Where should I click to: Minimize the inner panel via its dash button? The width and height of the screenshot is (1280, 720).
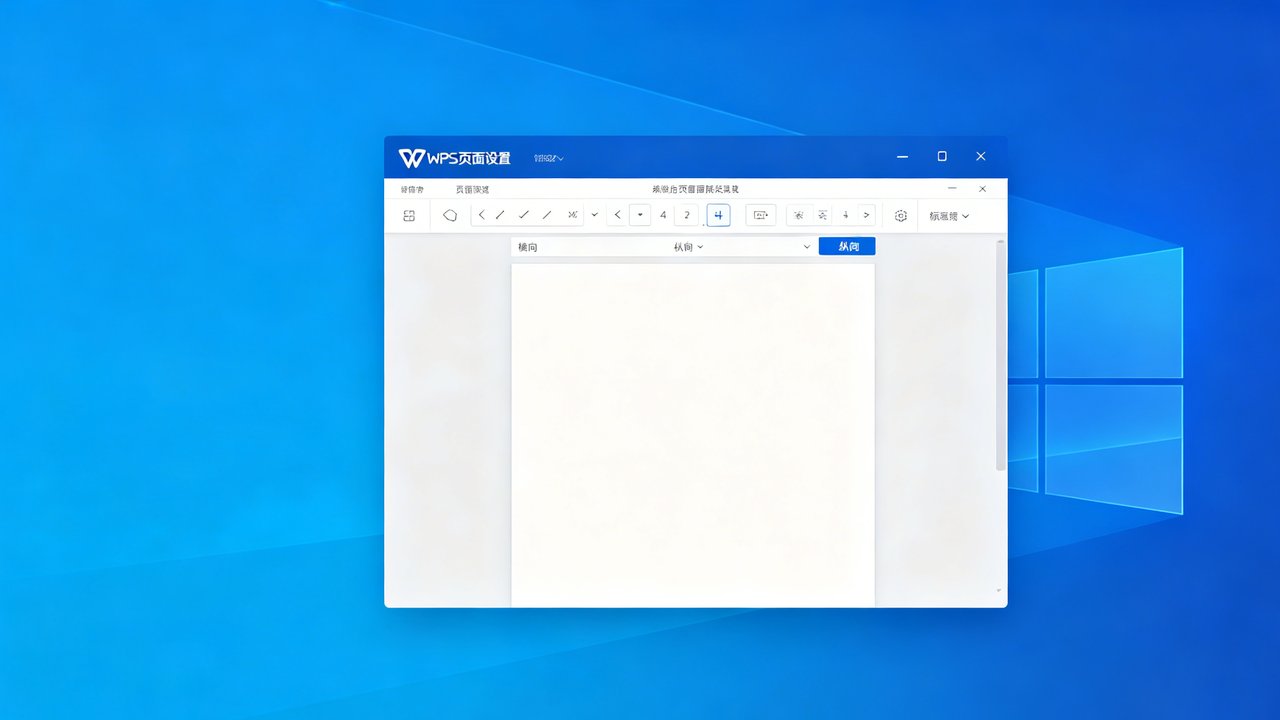pos(952,188)
